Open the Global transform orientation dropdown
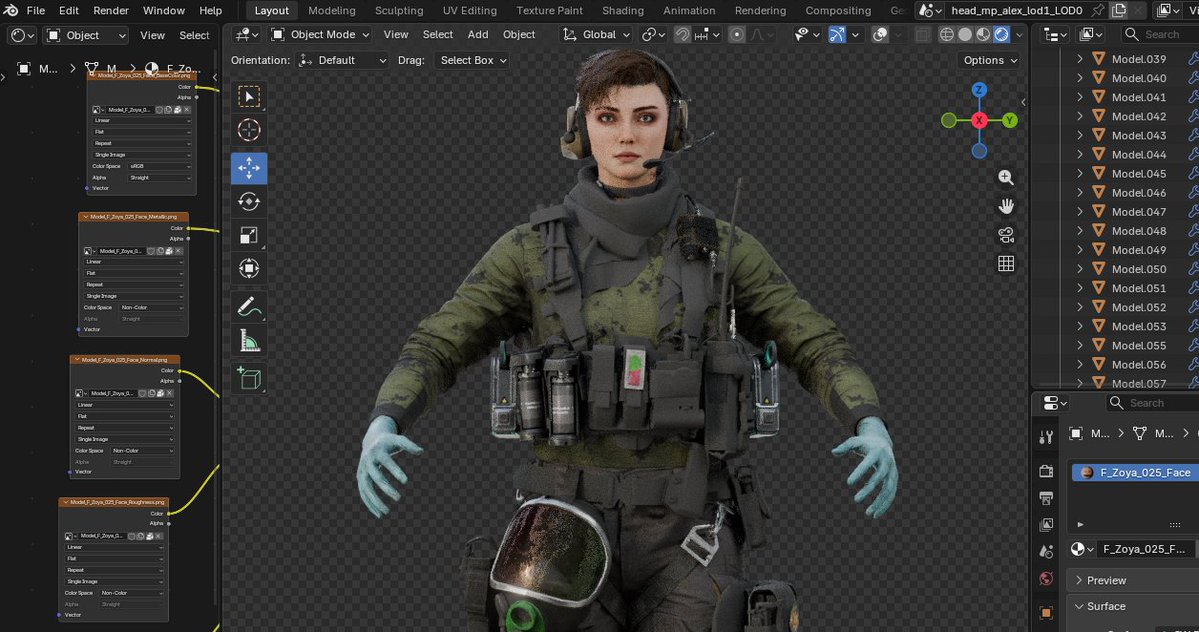Image resolution: width=1199 pixels, height=632 pixels. (x=596, y=34)
